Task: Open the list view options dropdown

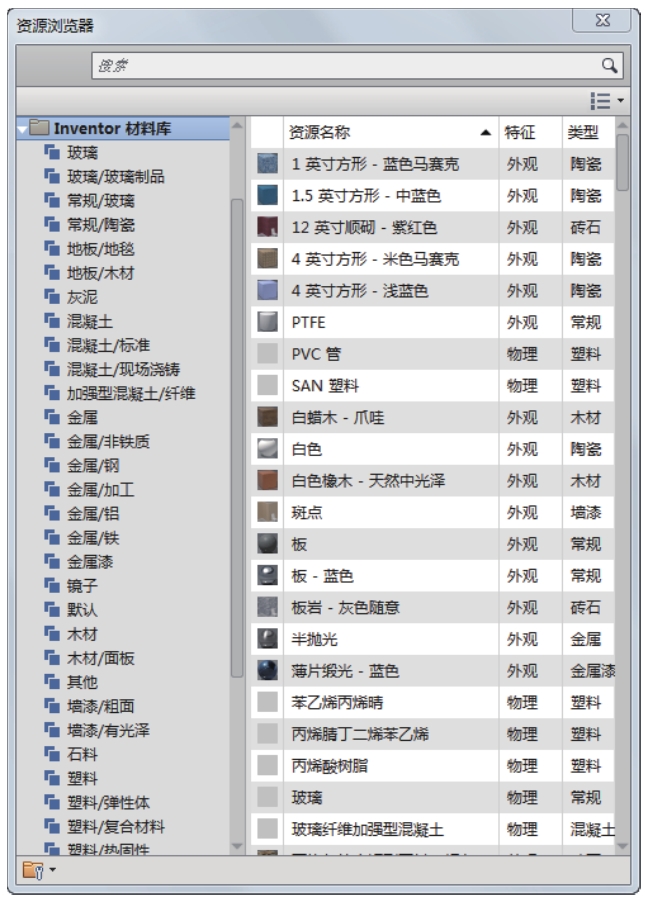Action: [607, 101]
